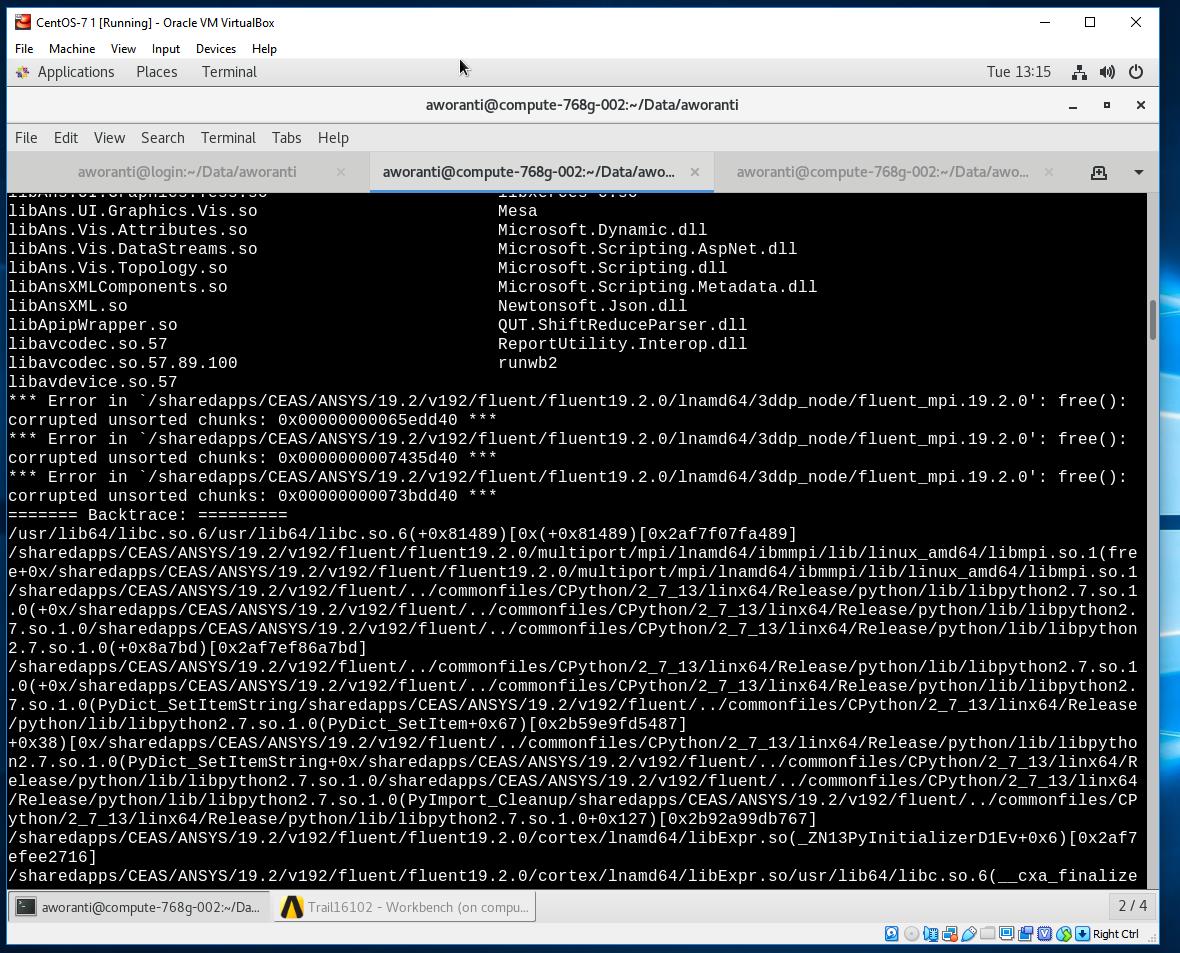Viewport: 1180px width, 953px height.
Task: Click the VirtualBox optical disc status icon
Action: click(911, 934)
